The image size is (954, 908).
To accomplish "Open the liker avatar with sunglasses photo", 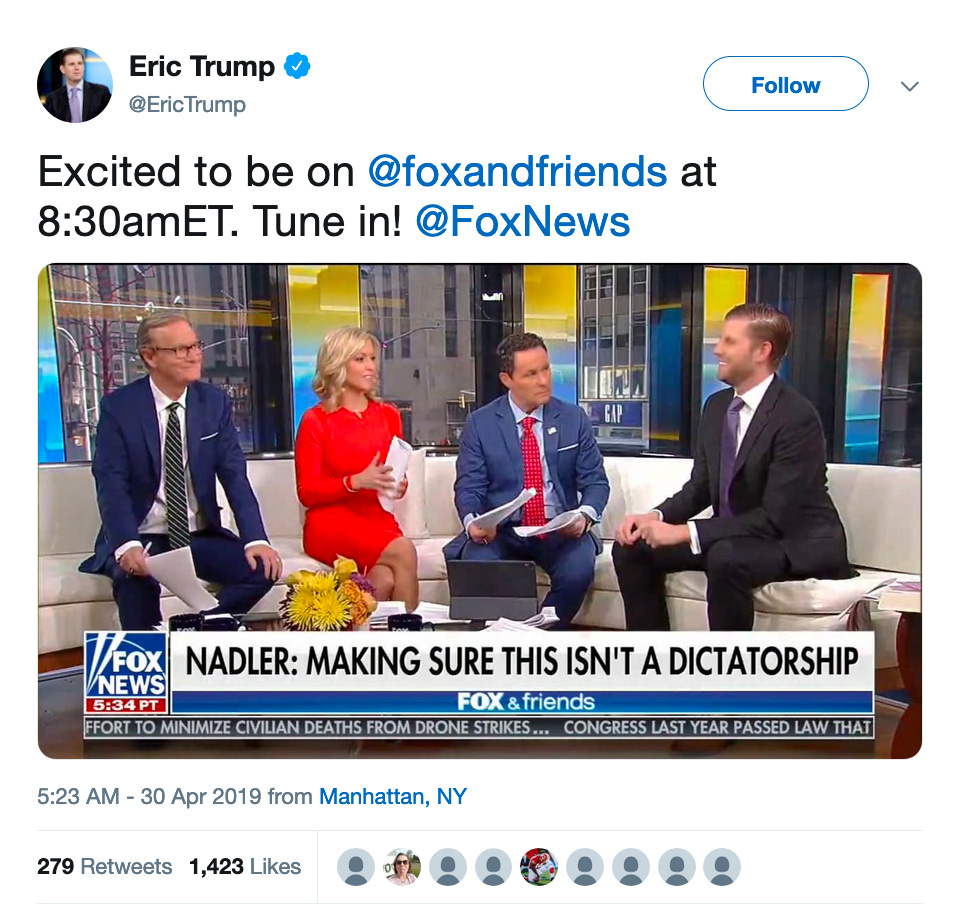I will (402, 867).
